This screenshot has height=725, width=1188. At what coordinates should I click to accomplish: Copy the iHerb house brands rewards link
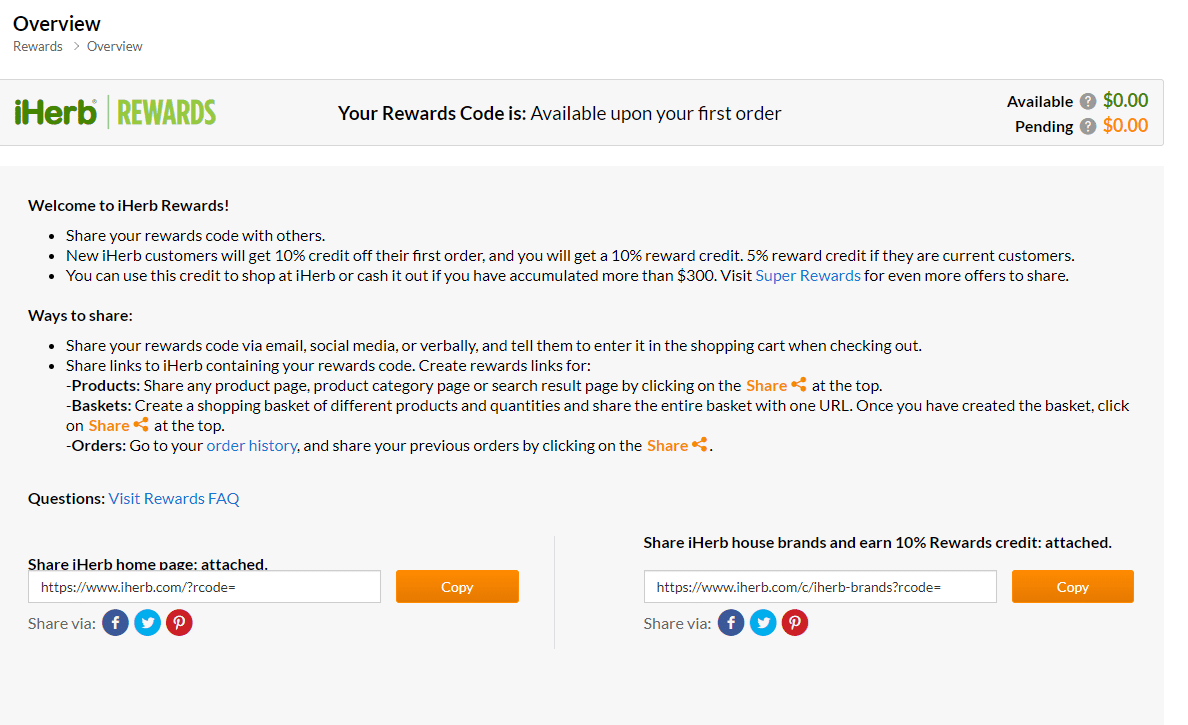click(1072, 587)
